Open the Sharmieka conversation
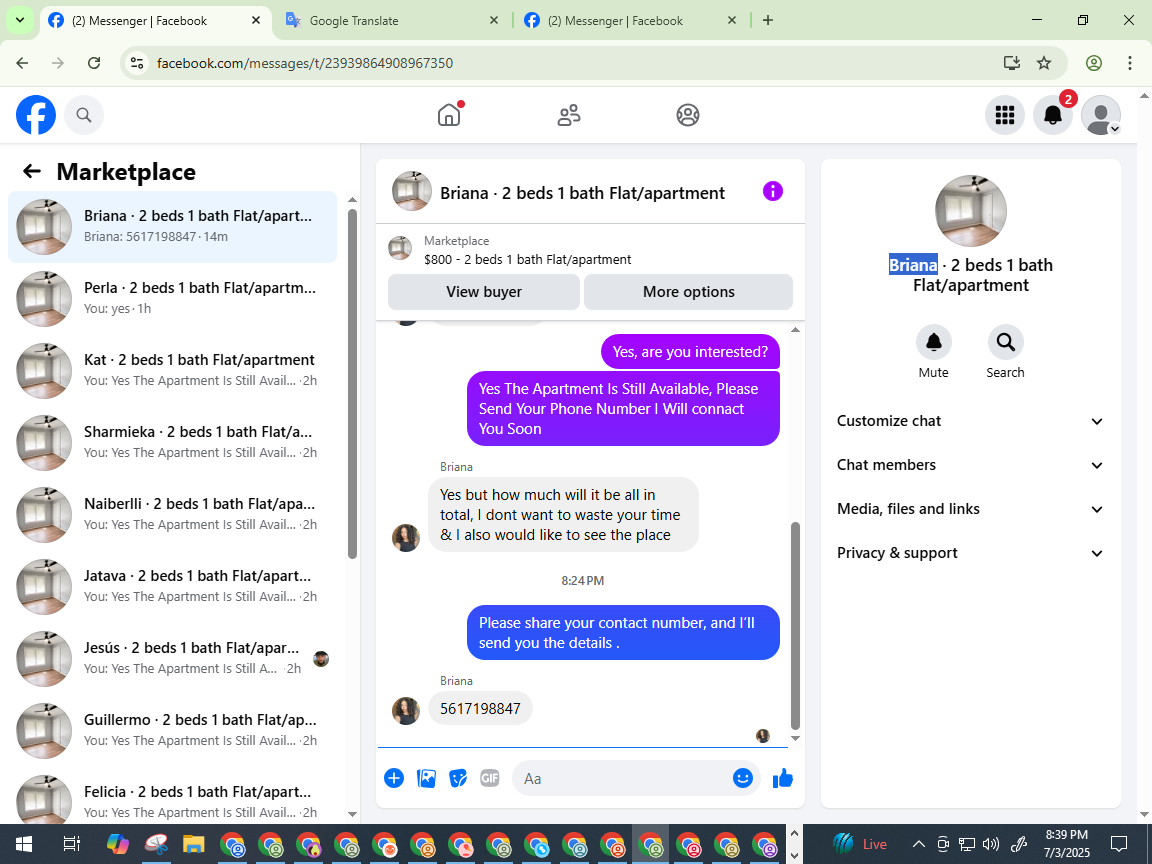The height and width of the screenshot is (864, 1152). [x=172, y=442]
